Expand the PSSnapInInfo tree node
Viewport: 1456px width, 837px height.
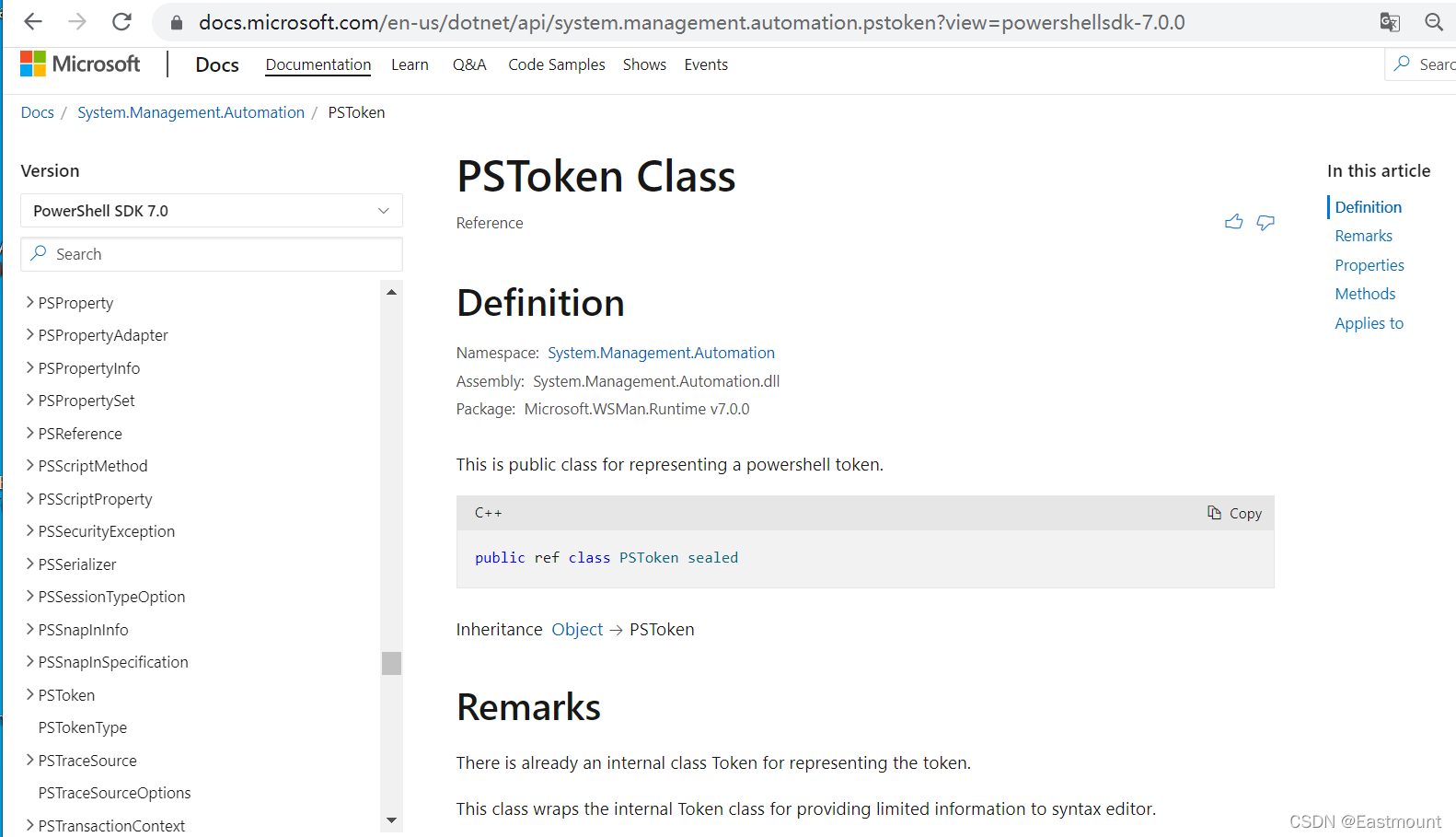tap(30, 629)
